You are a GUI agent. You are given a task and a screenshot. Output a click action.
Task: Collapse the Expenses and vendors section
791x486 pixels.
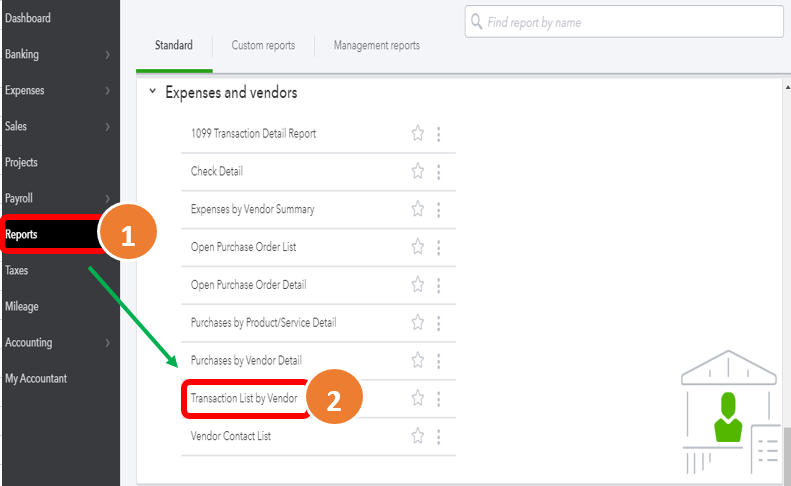(152, 92)
